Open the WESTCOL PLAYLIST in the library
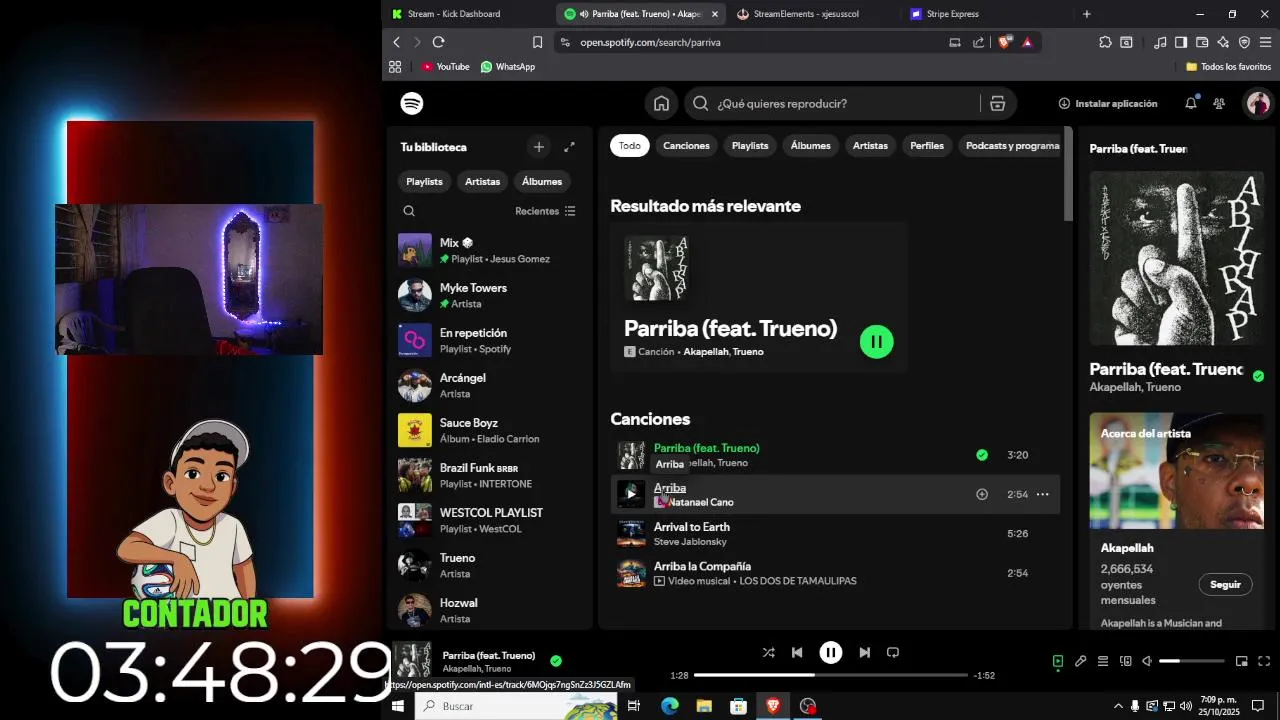This screenshot has width=1280, height=720. pos(488,520)
